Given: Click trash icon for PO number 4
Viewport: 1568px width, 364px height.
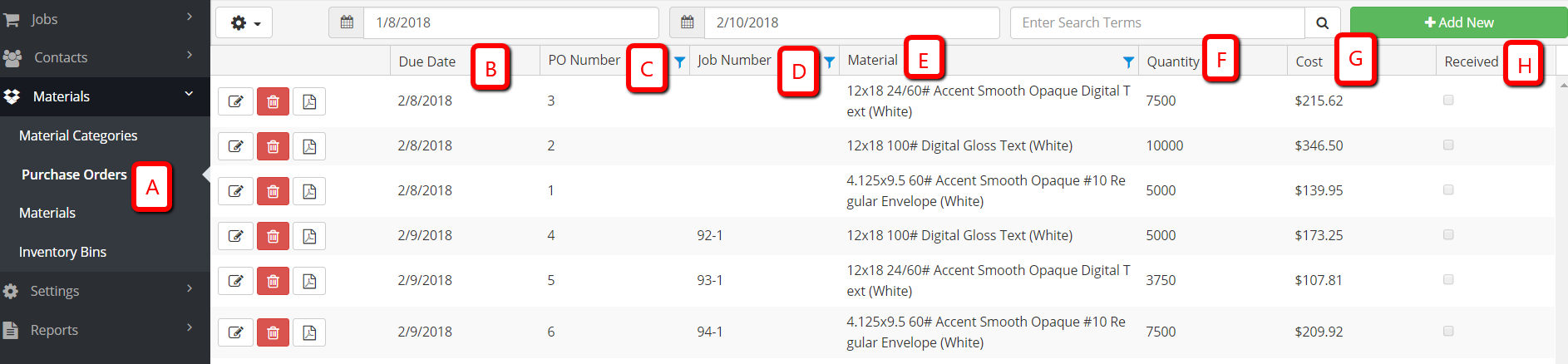Looking at the screenshot, I should (273, 236).
